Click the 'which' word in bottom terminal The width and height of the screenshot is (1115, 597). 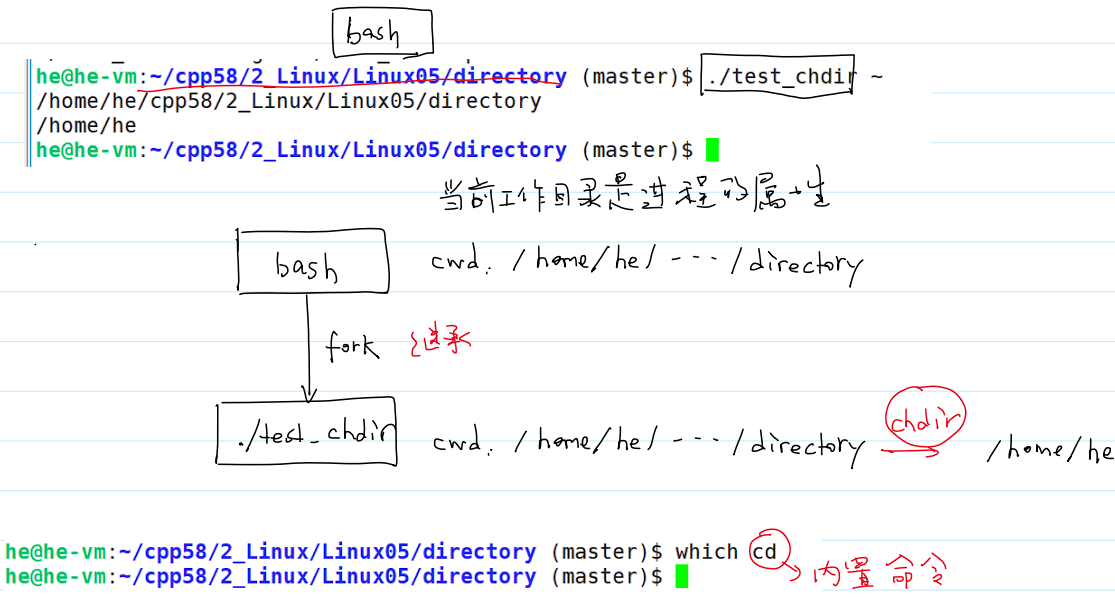click(707, 552)
